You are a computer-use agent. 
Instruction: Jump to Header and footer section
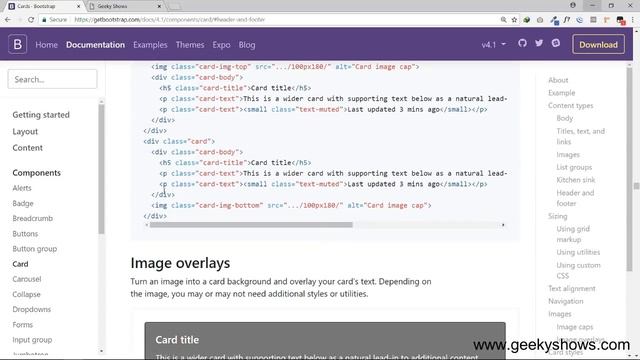pos(575,198)
